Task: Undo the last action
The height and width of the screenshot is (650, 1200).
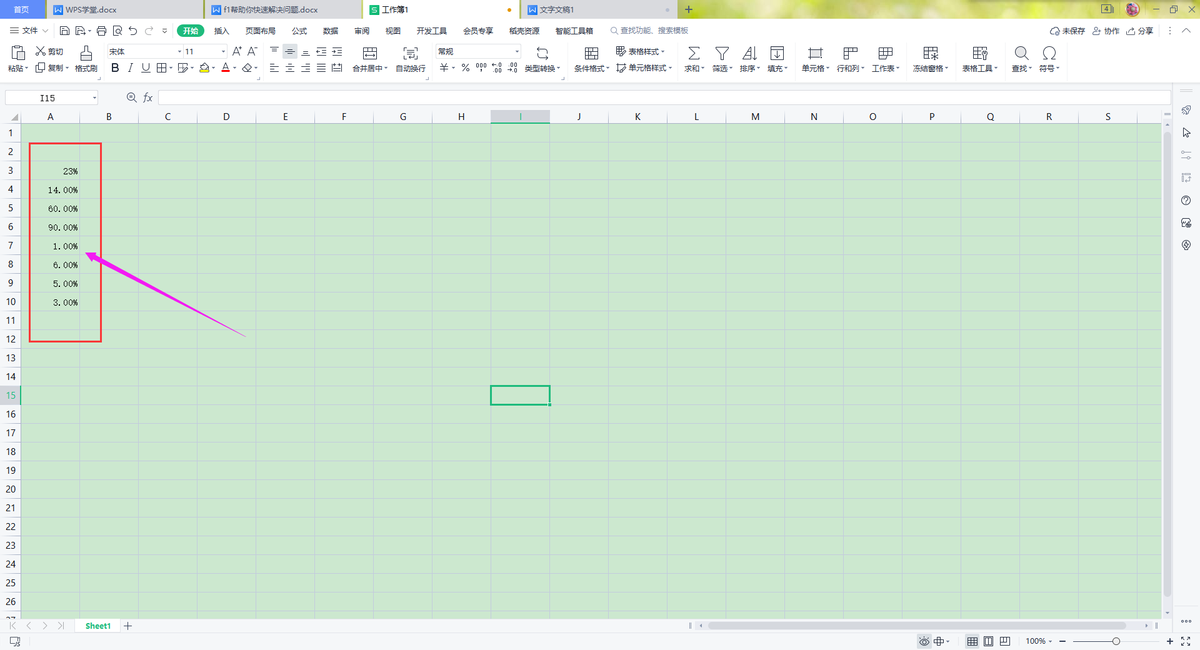Action: (x=133, y=32)
